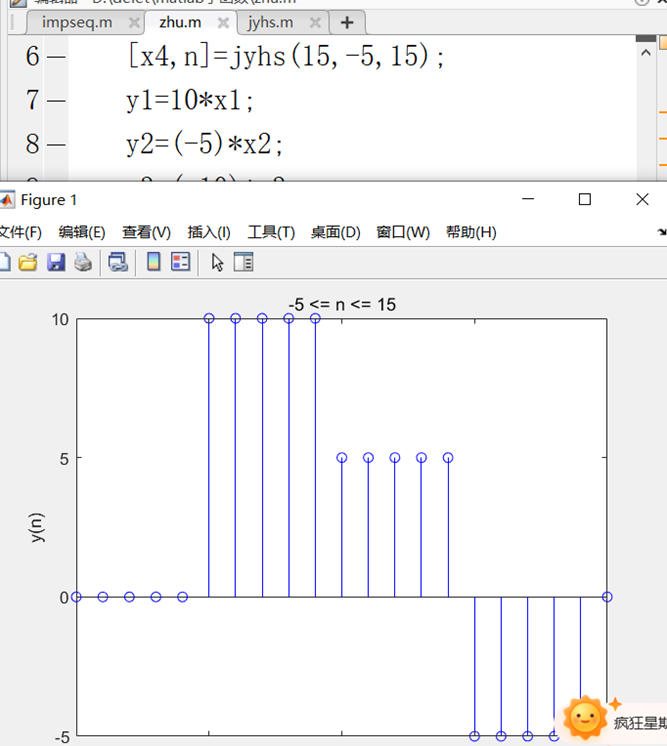667x746 pixels.
Task: Click the dock figure arrow at menu bar right
Action: (662, 232)
